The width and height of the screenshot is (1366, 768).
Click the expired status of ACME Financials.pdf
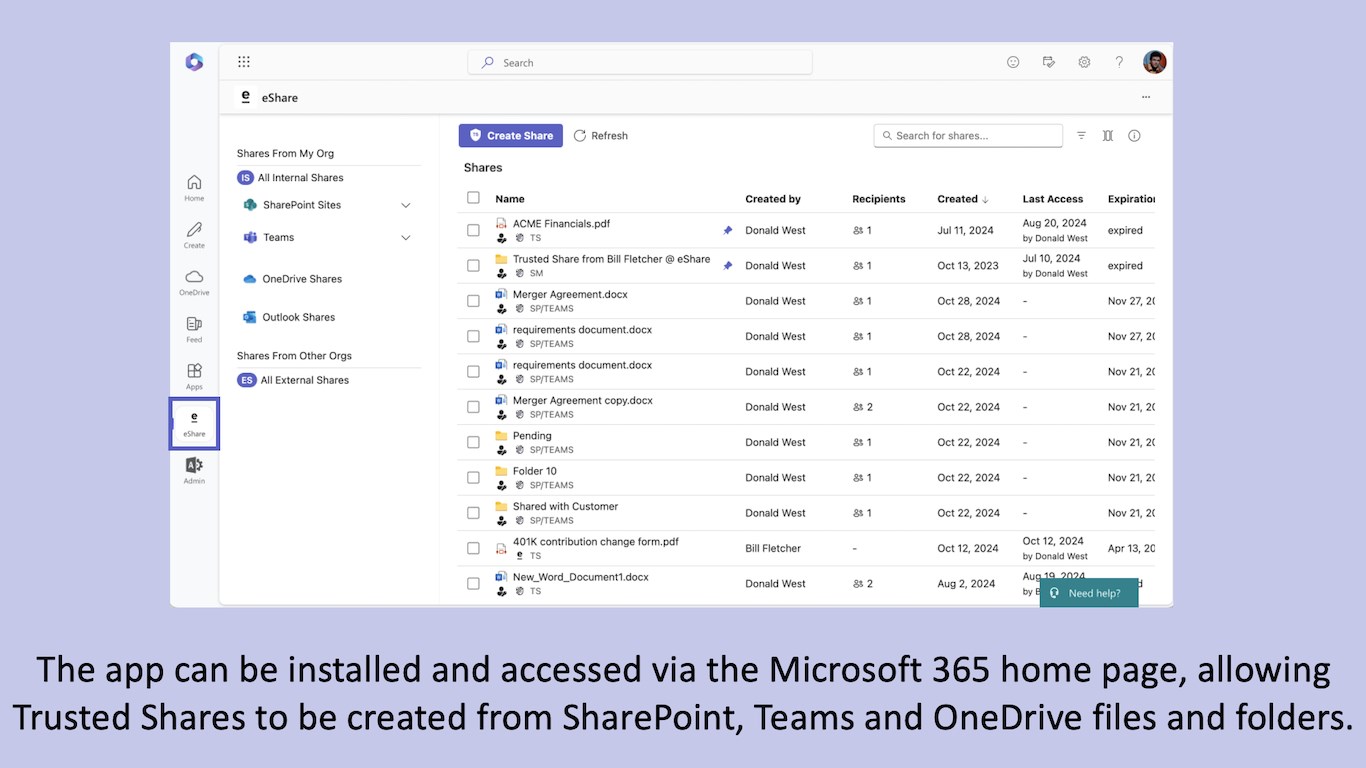coord(1125,230)
